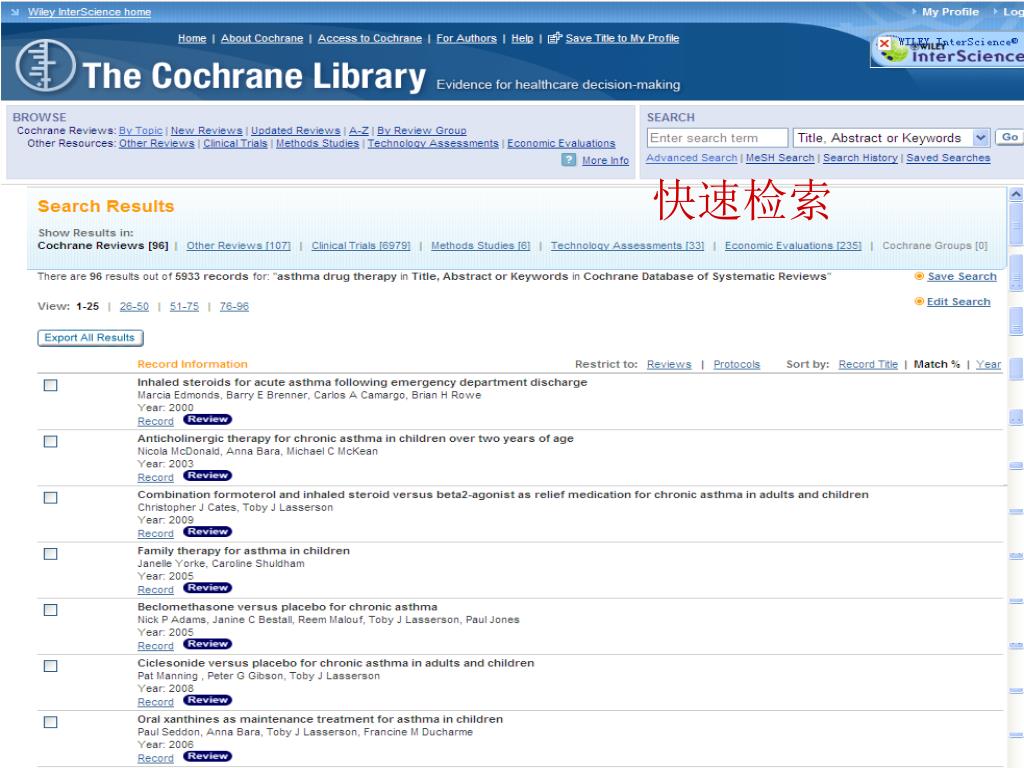This screenshot has width=1024, height=768.
Task: Open the MeSH Search link
Action: click(x=780, y=158)
